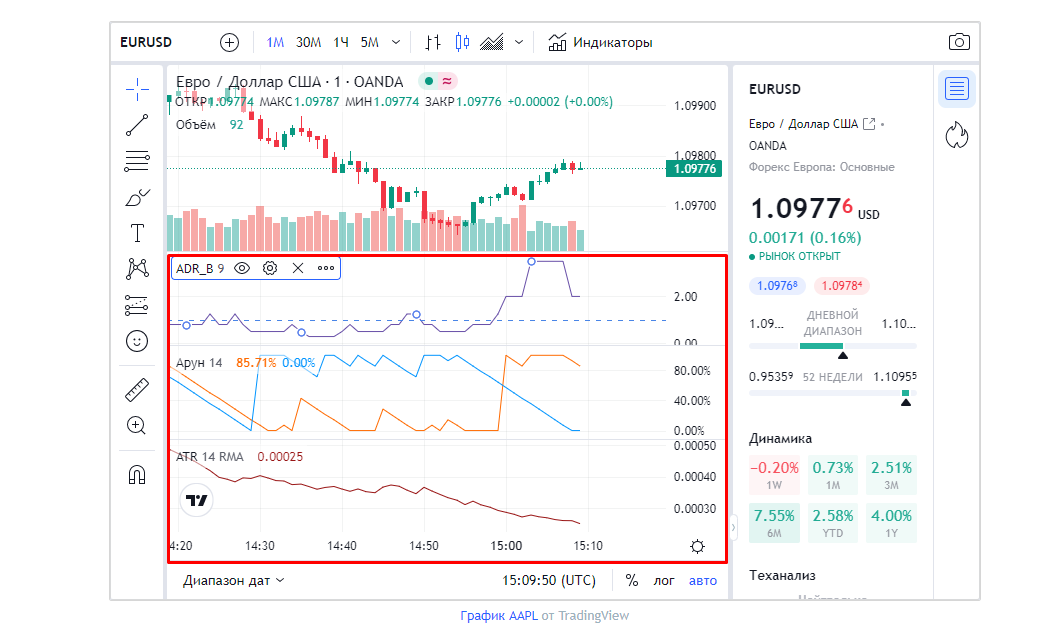The width and height of the screenshot is (1045, 625).
Task: Open the hot ideas flame icon
Action: coord(957,135)
